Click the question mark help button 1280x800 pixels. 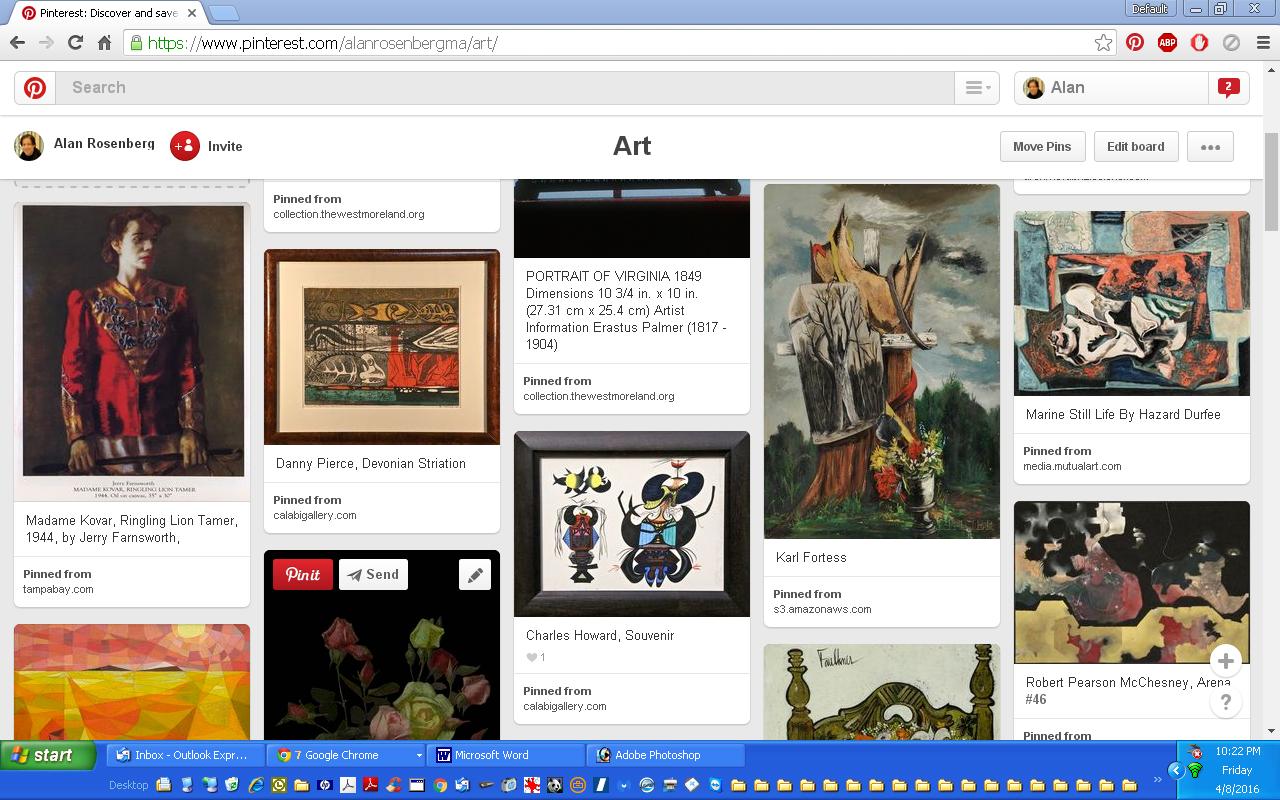[x=1226, y=701]
